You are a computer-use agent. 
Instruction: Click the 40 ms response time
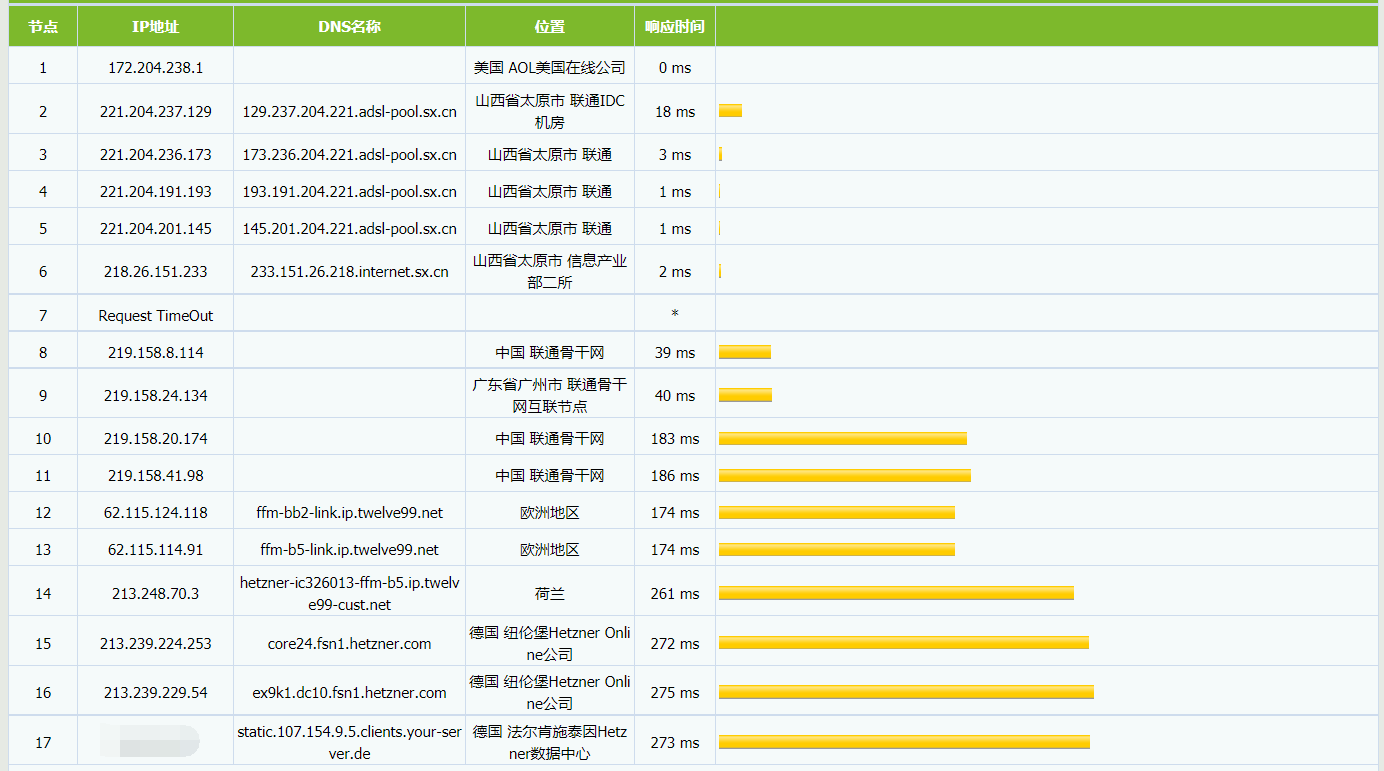675,396
